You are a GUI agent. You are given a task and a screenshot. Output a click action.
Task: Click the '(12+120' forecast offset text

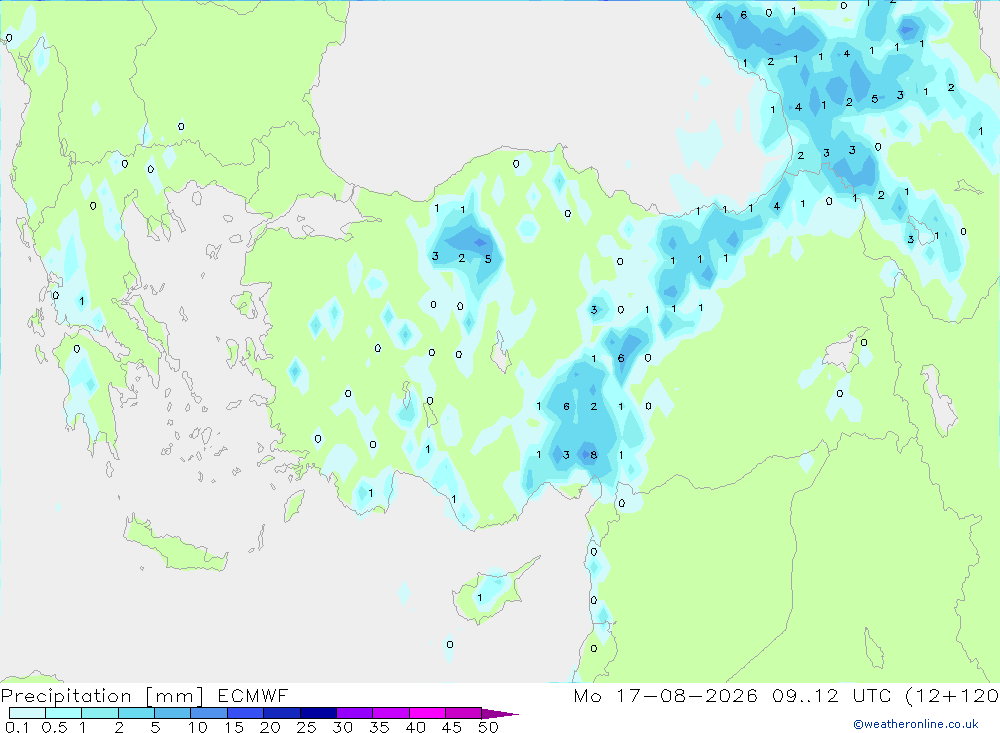(x=952, y=696)
